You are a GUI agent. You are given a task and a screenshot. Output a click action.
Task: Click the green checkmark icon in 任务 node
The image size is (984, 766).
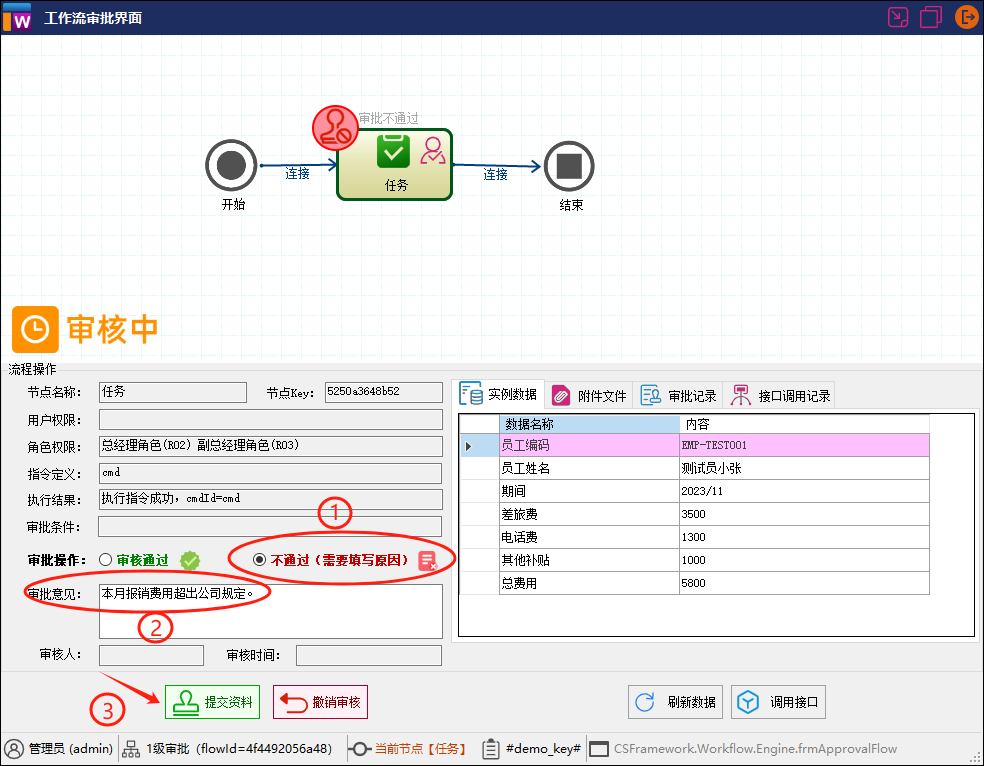point(393,151)
